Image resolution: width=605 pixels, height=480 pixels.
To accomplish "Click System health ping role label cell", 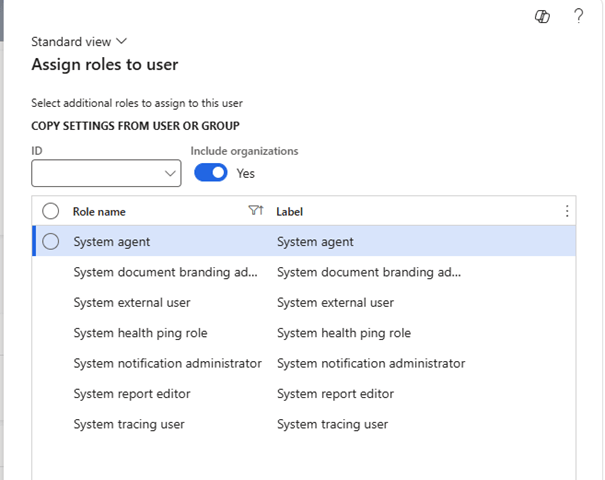I will pyautogui.click(x=344, y=333).
